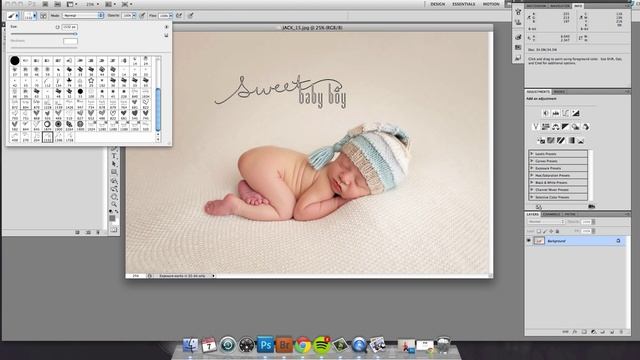Switch to the Masks tab
This screenshot has height=360, width=640.
559,92
